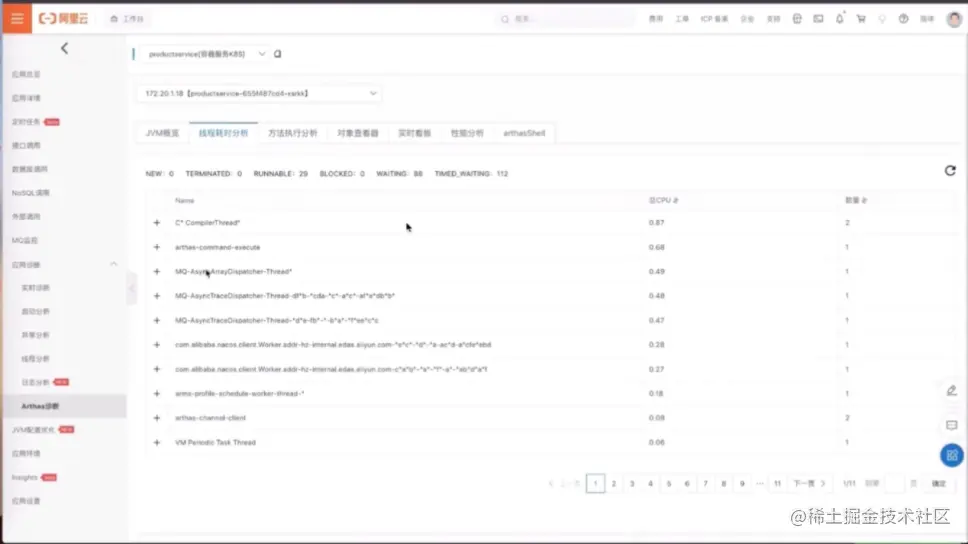Viewport: 968px width, 544px height.
Task: Open the notification bell
Action: pos(840,19)
